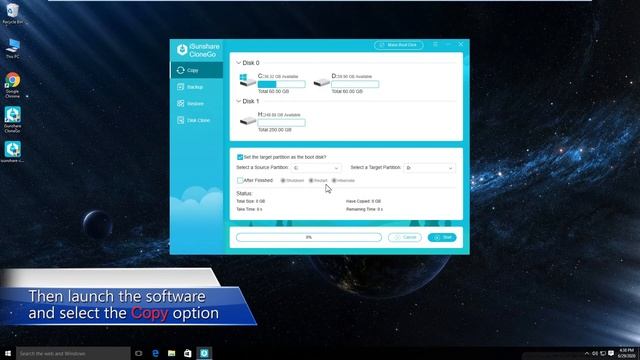The image size is (640, 360).
Task: Open iSunshare CloneGo desktop shortcut
Action: point(13,119)
